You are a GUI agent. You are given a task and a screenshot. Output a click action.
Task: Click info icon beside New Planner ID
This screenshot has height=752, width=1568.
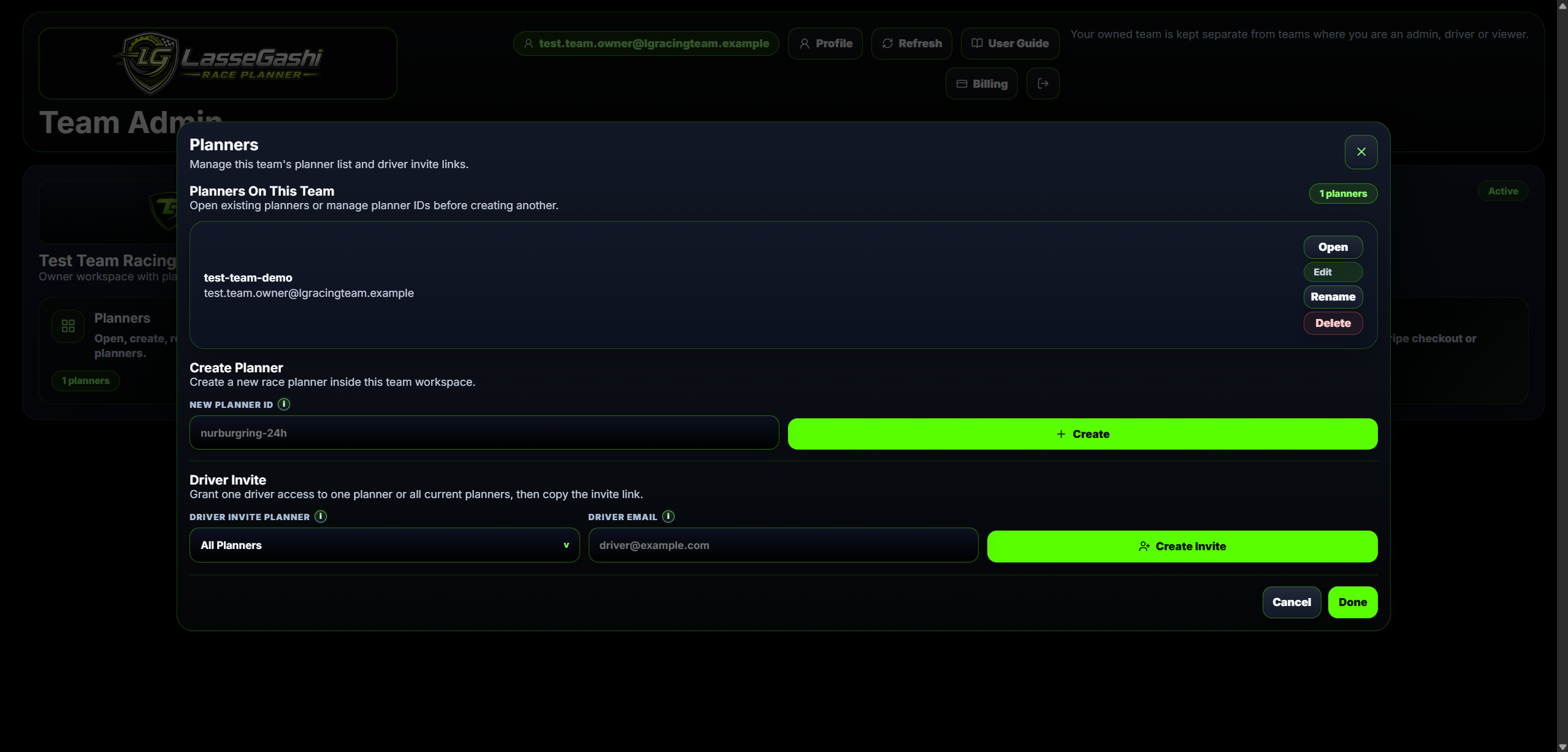click(284, 404)
